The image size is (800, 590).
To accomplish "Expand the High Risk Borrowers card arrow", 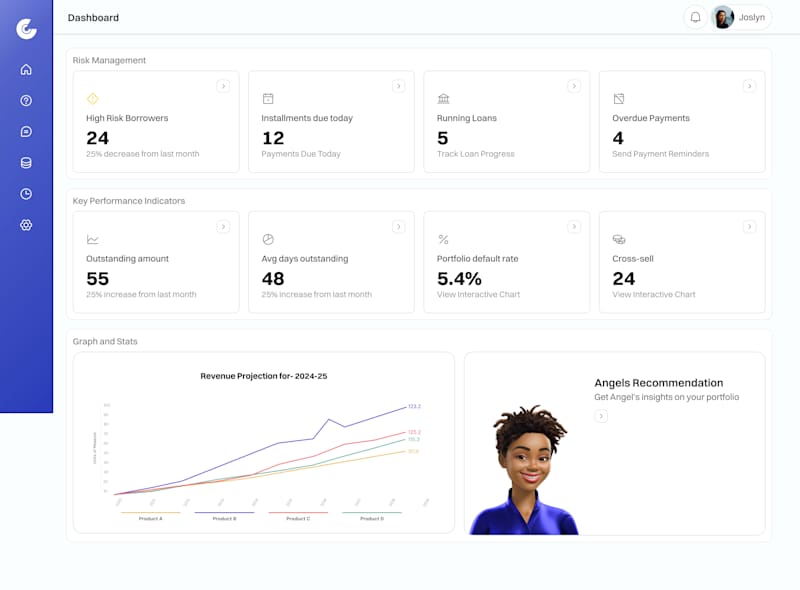I will 223,86.
